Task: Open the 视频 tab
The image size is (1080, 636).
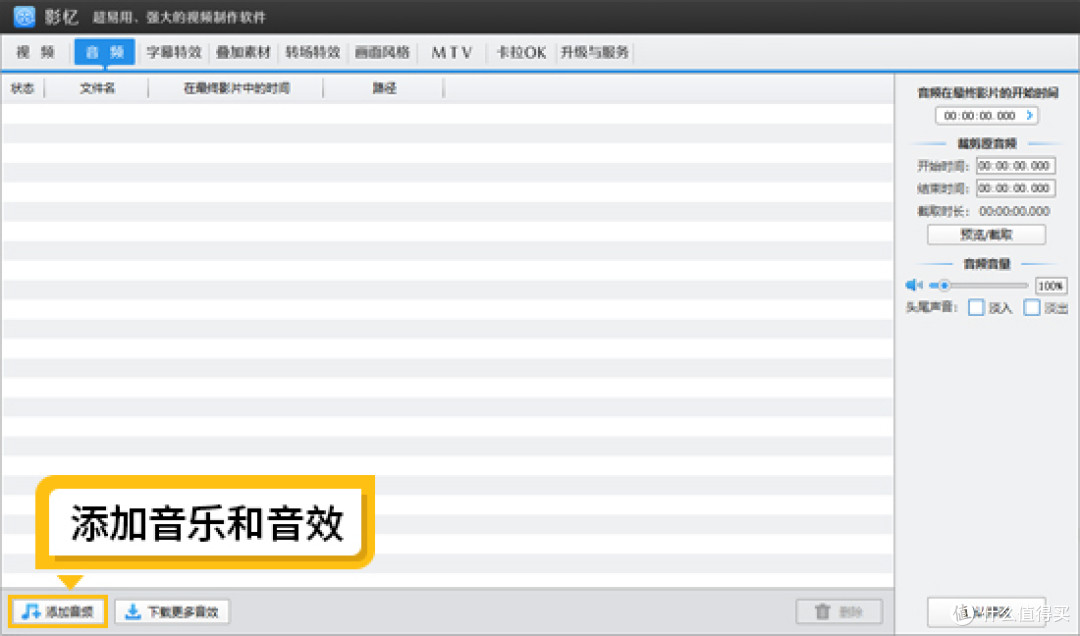Action: point(35,52)
